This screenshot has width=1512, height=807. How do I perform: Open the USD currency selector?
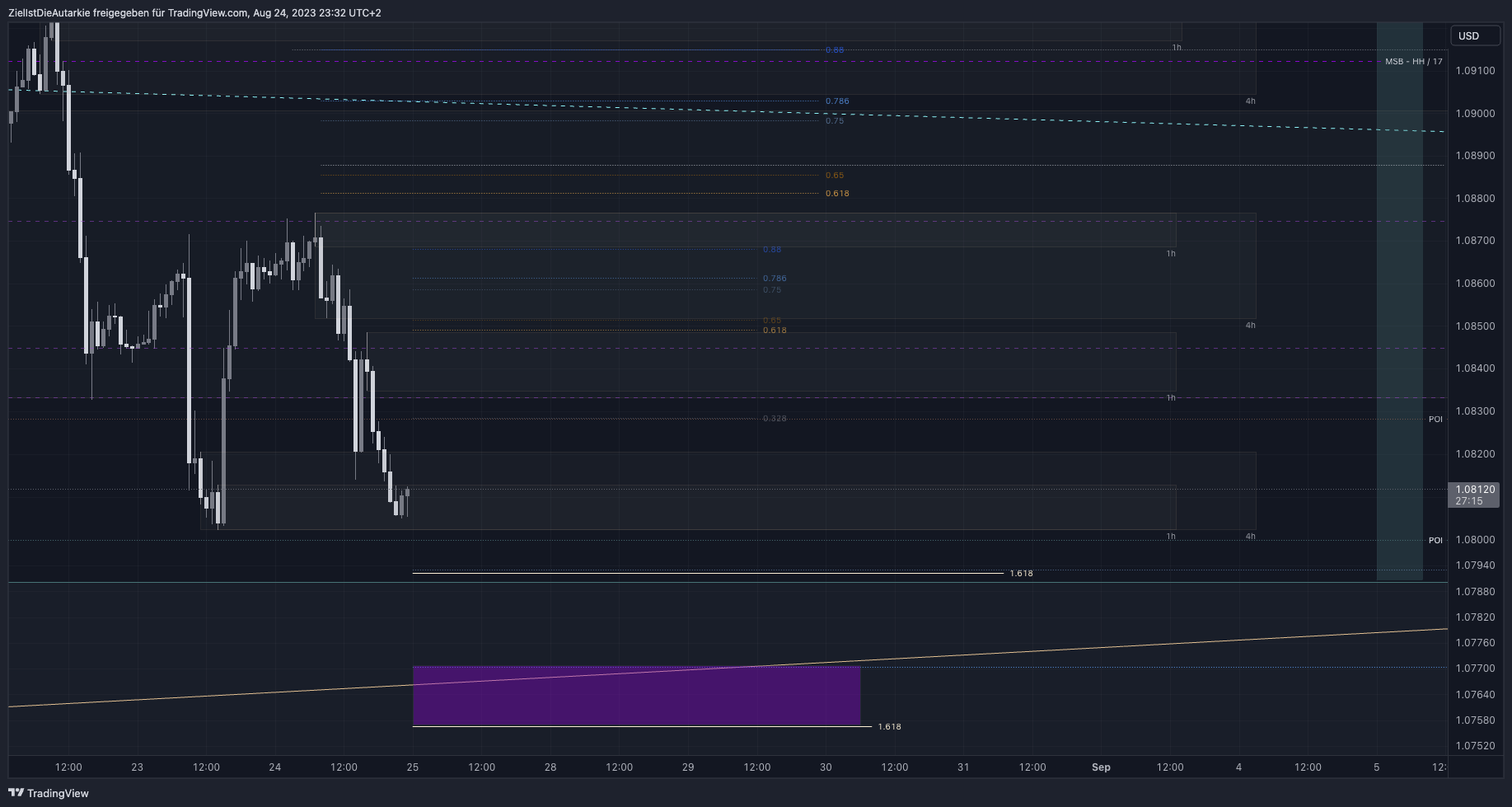(1476, 35)
